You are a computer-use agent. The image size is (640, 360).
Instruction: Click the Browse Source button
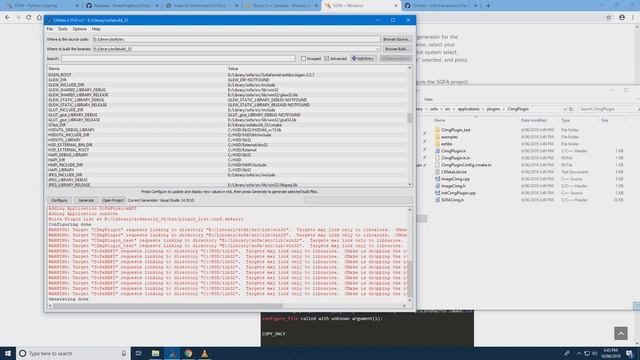[x=396, y=39]
